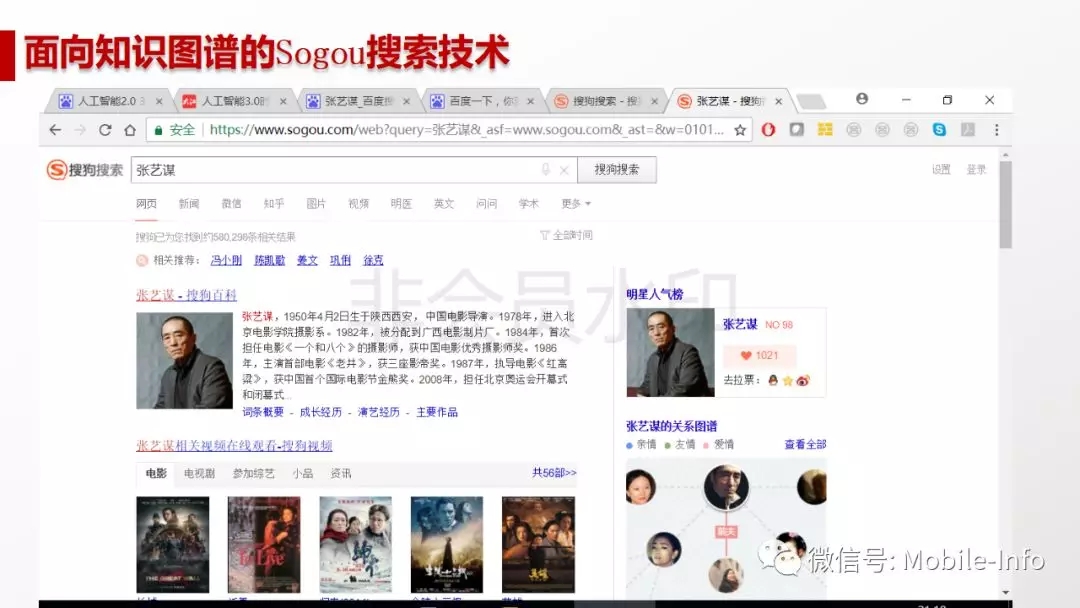Open the 张艺谋 - 搜狗百科 result link
The width and height of the screenshot is (1080, 608).
(186, 295)
